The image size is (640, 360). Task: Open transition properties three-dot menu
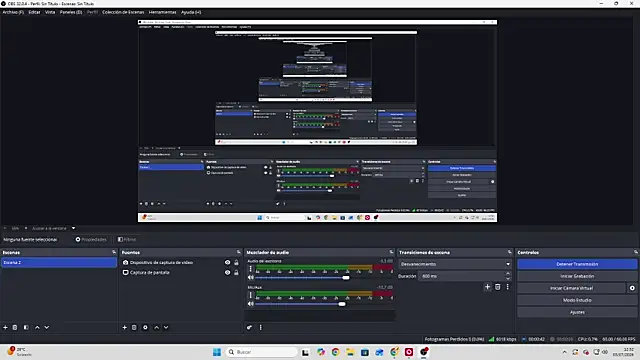click(507, 287)
